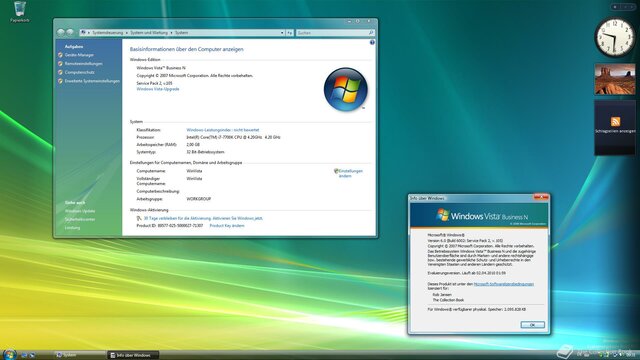Click the Windows logo orb in System window

point(346,89)
